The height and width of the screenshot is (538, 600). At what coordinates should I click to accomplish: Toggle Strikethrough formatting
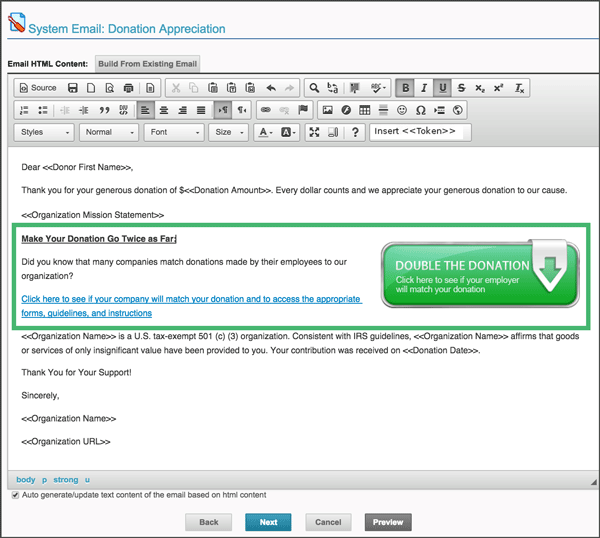point(461,88)
